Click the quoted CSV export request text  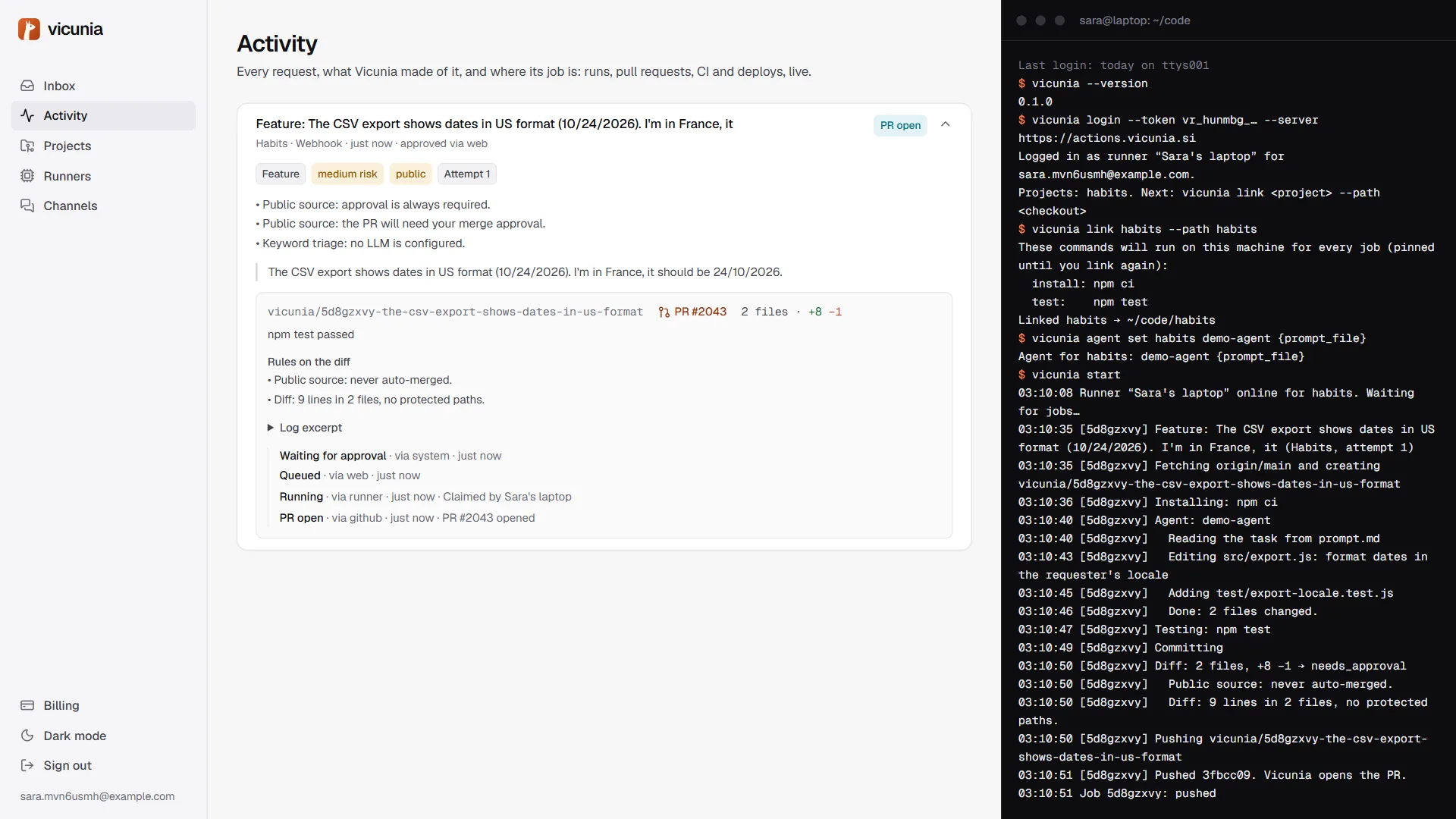525,272
